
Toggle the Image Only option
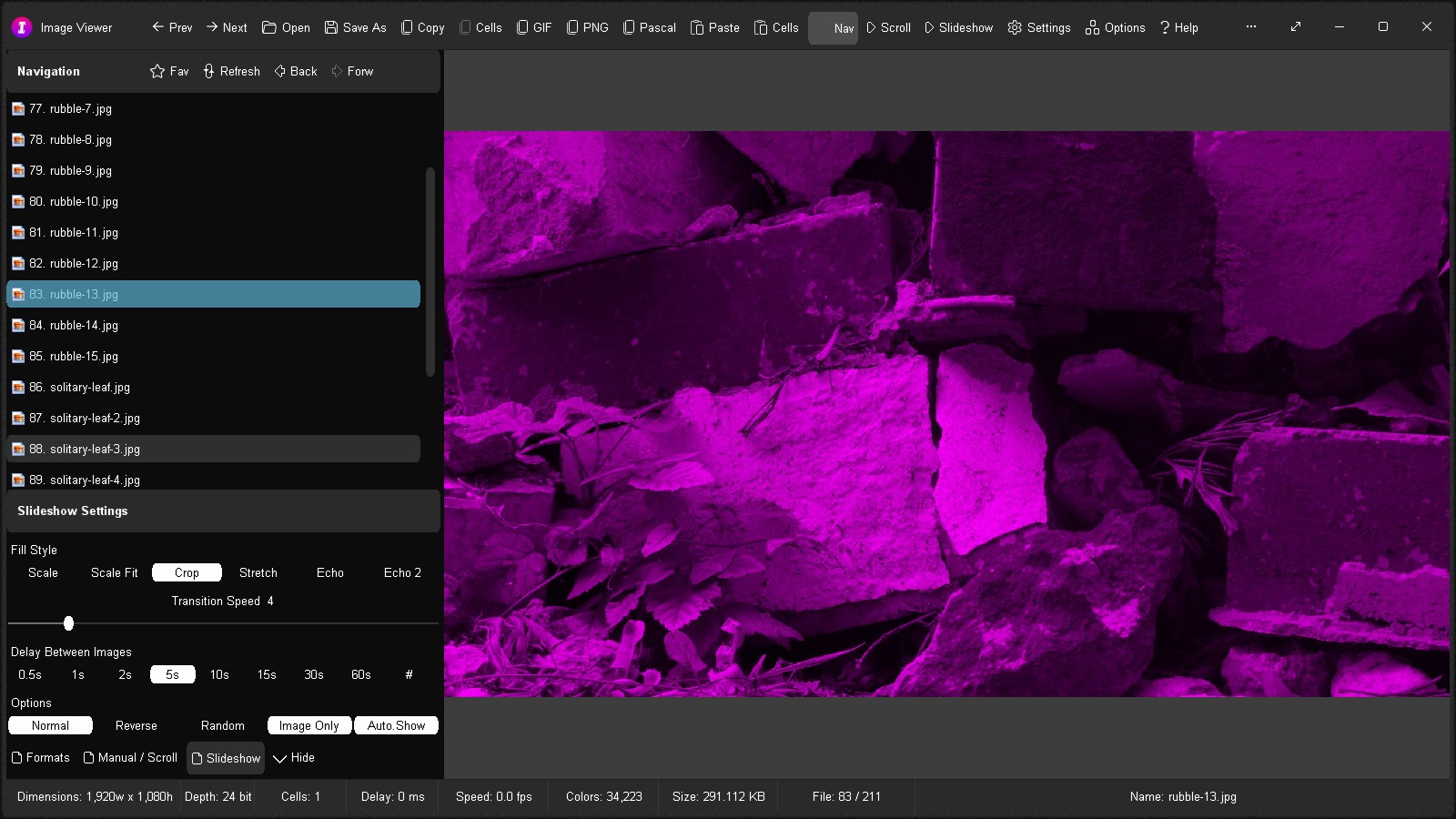(x=308, y=725)
